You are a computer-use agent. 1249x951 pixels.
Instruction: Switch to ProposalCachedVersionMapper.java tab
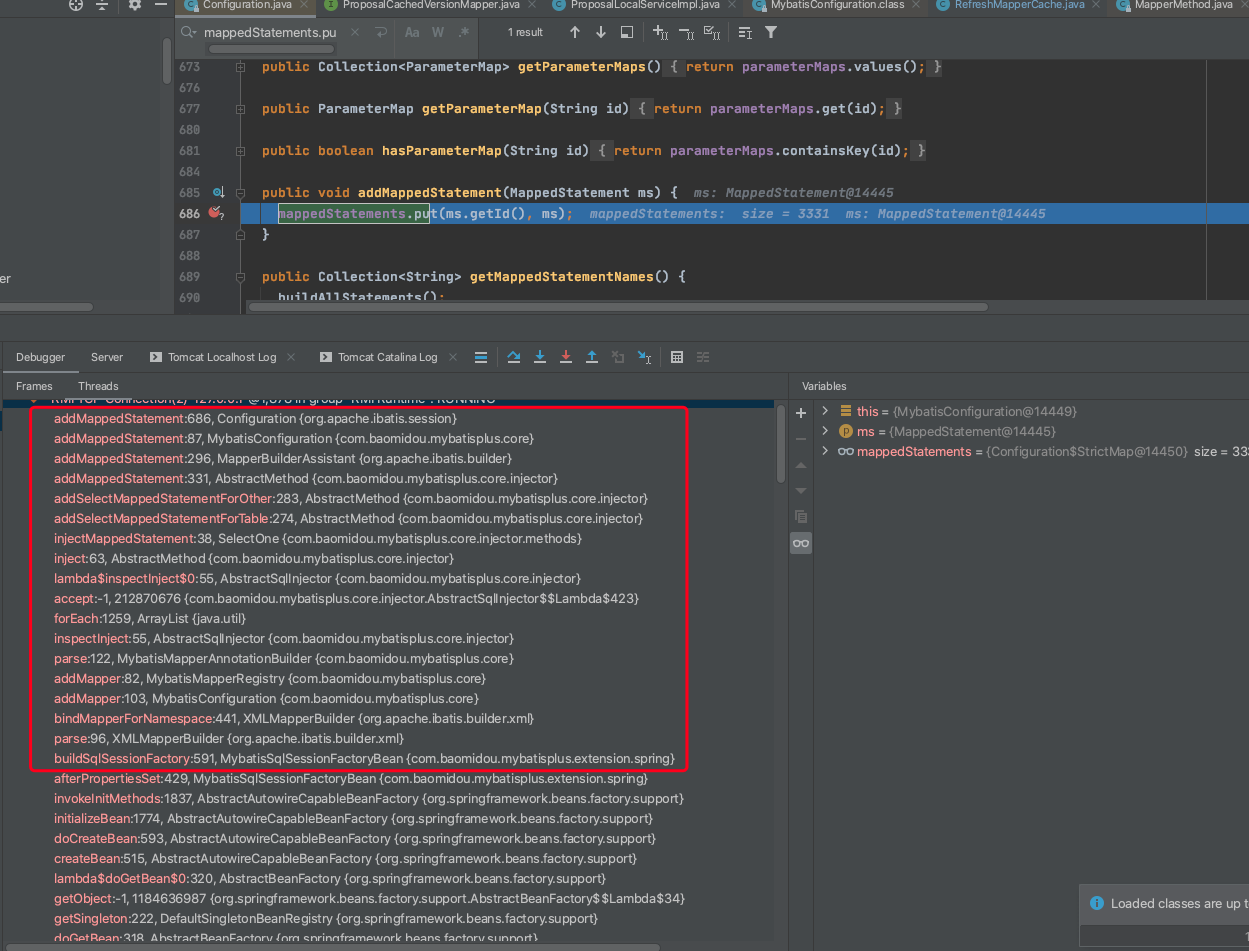point(430,5)
